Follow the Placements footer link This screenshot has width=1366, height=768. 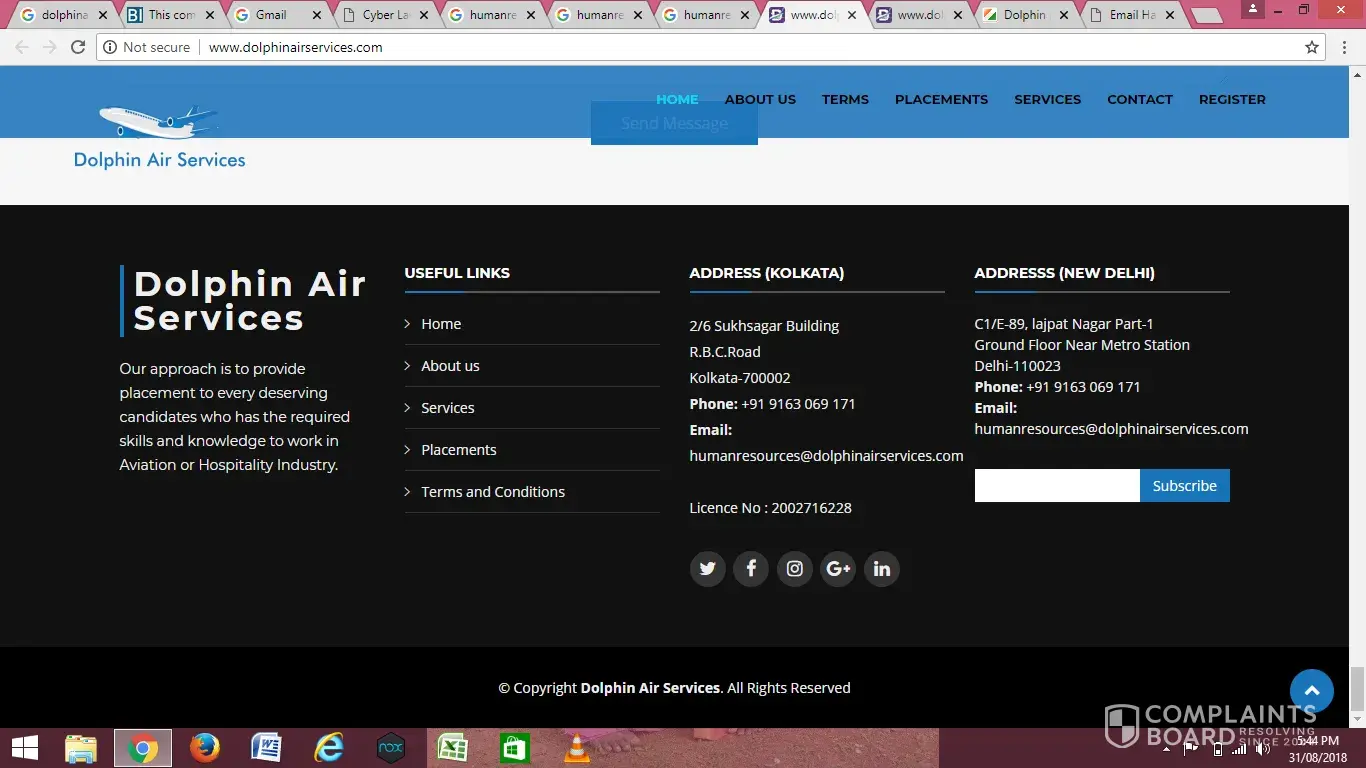pyautogui.click(x=459, y=450)
